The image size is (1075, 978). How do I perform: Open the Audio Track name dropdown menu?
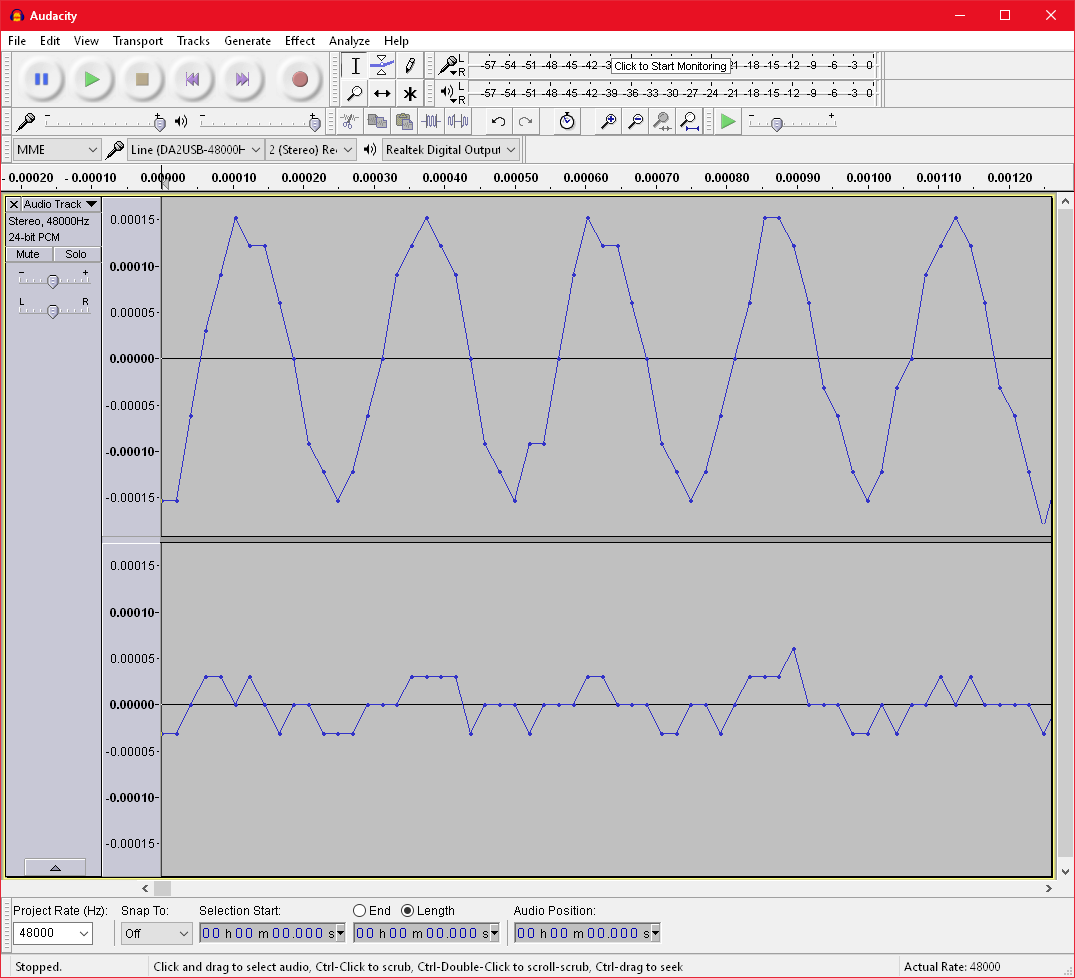tap(61, 204)
